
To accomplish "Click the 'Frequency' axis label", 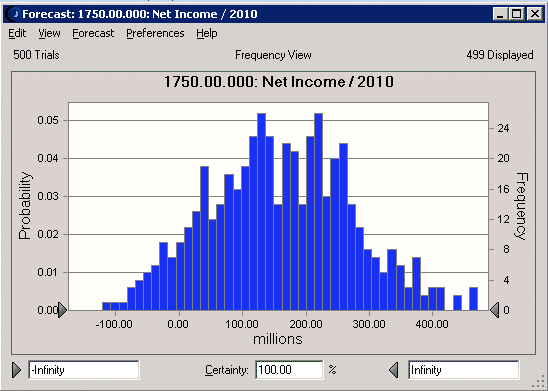I will coord(521,206).
